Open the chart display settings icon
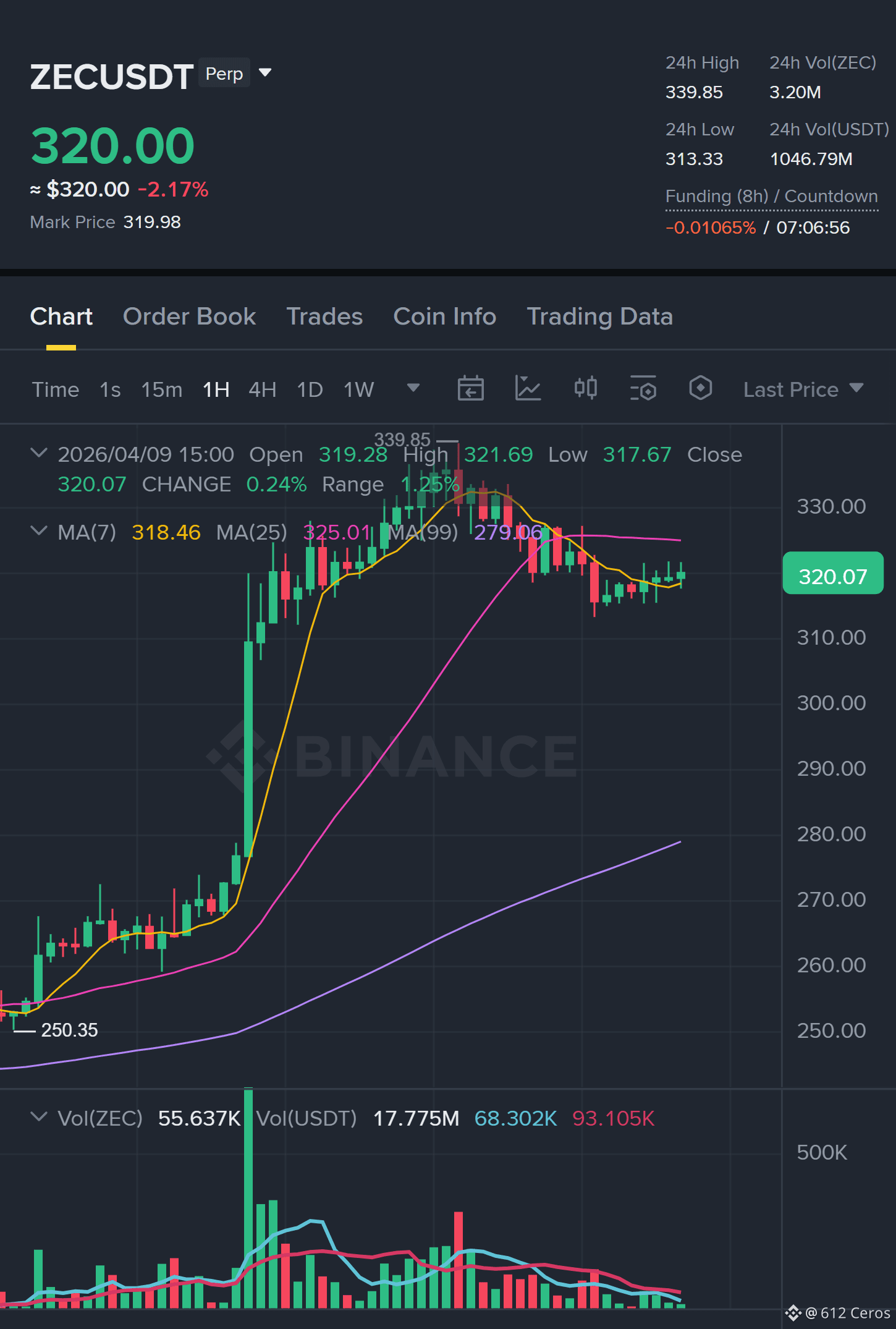896x1329 pixels. pyautogui.click(x=643, y=389)
